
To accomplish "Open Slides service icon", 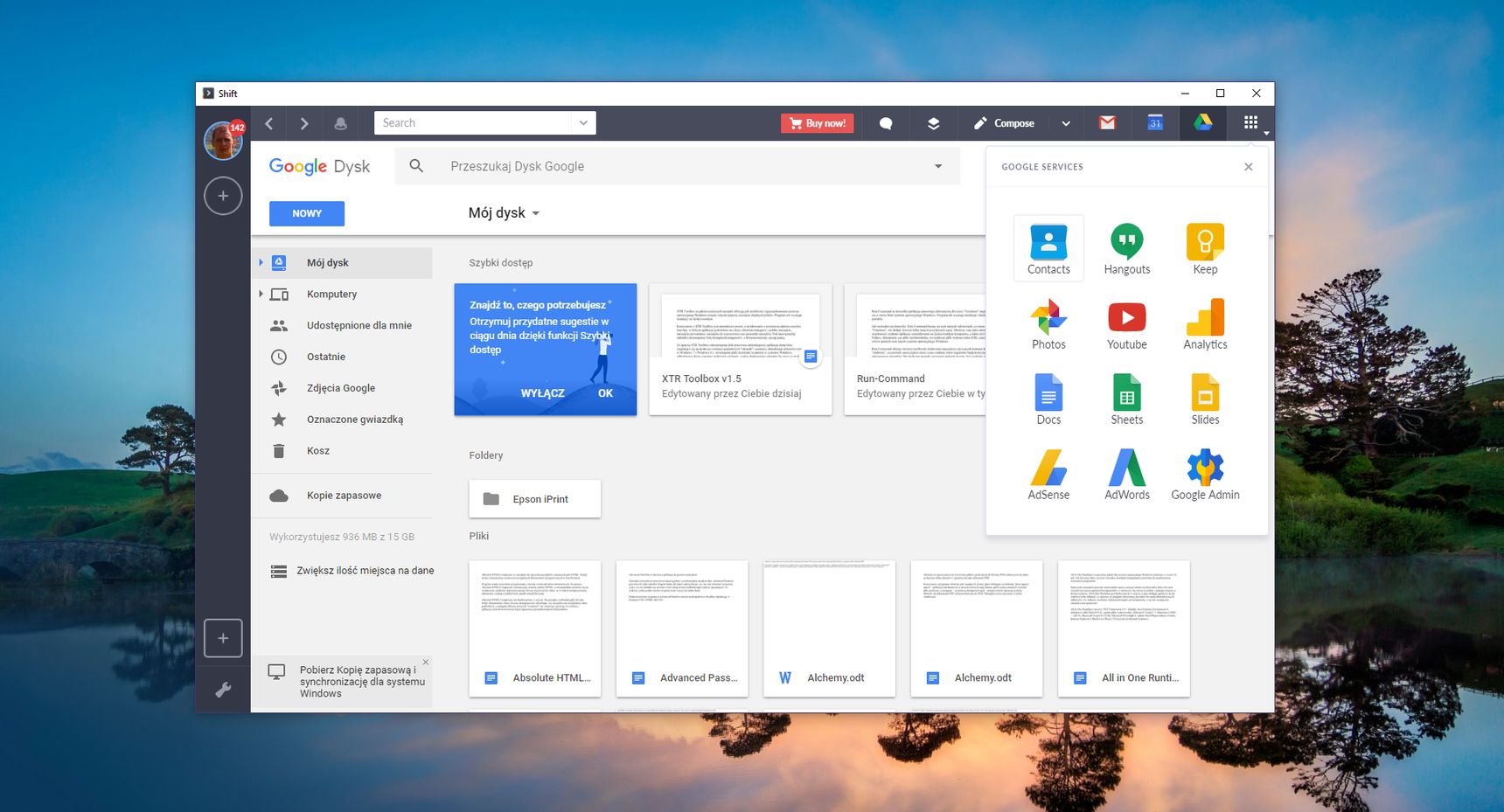I will pos(1205,399).
